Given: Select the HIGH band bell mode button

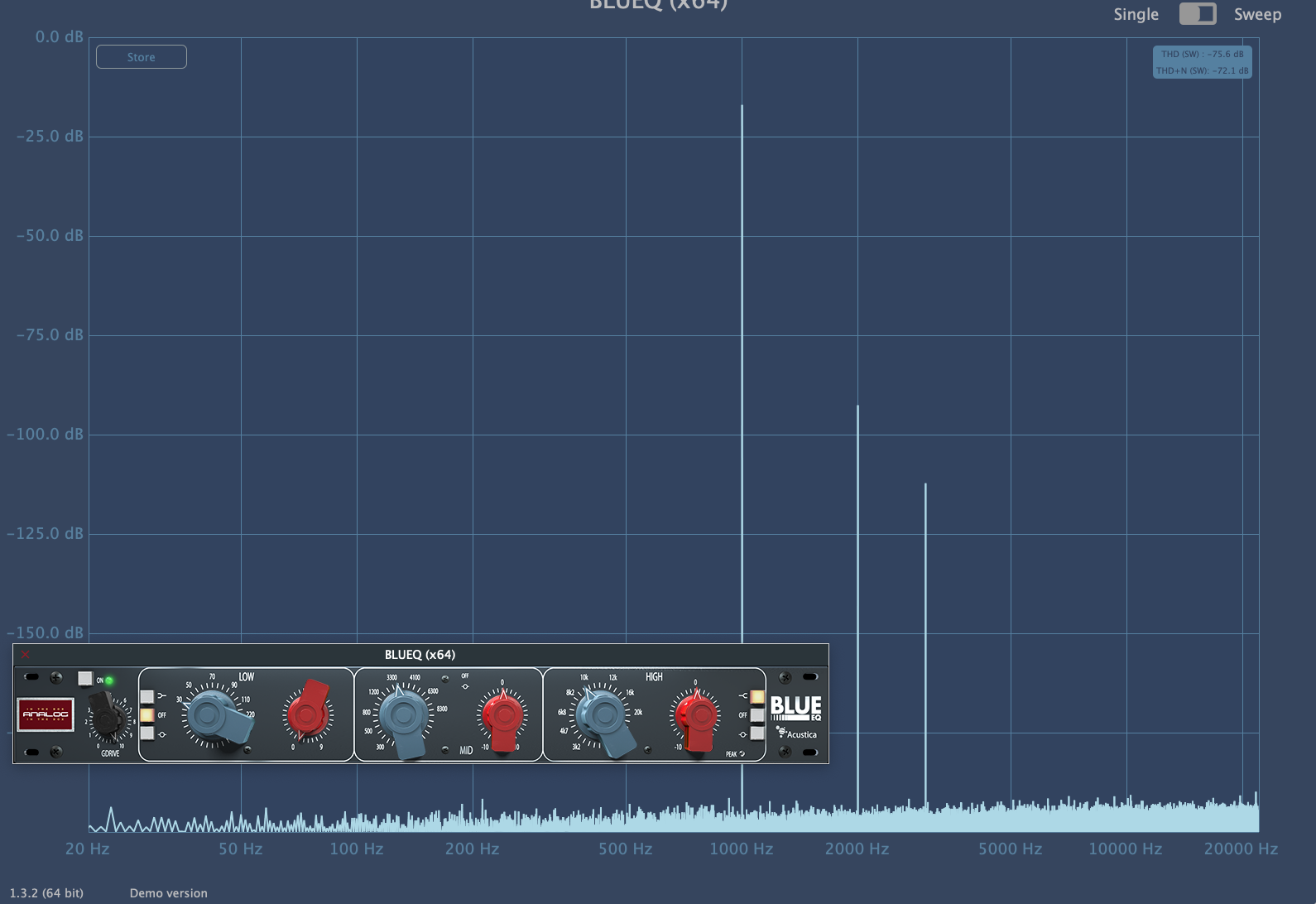Looking at the screenshot, I should click(x=757, y=733).
